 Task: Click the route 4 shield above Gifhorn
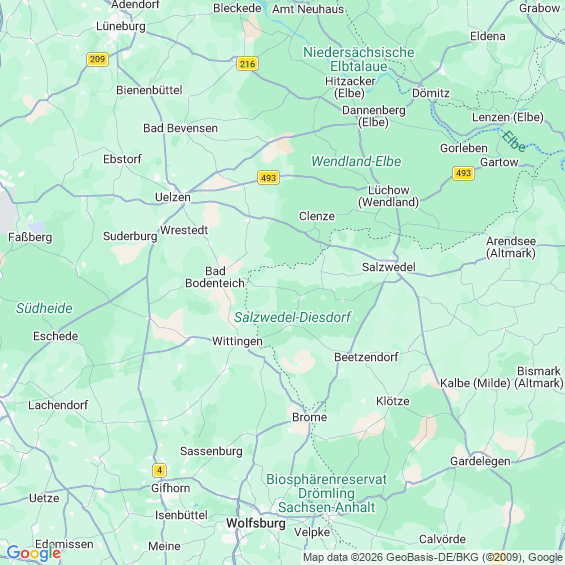[x=159, y=470]
